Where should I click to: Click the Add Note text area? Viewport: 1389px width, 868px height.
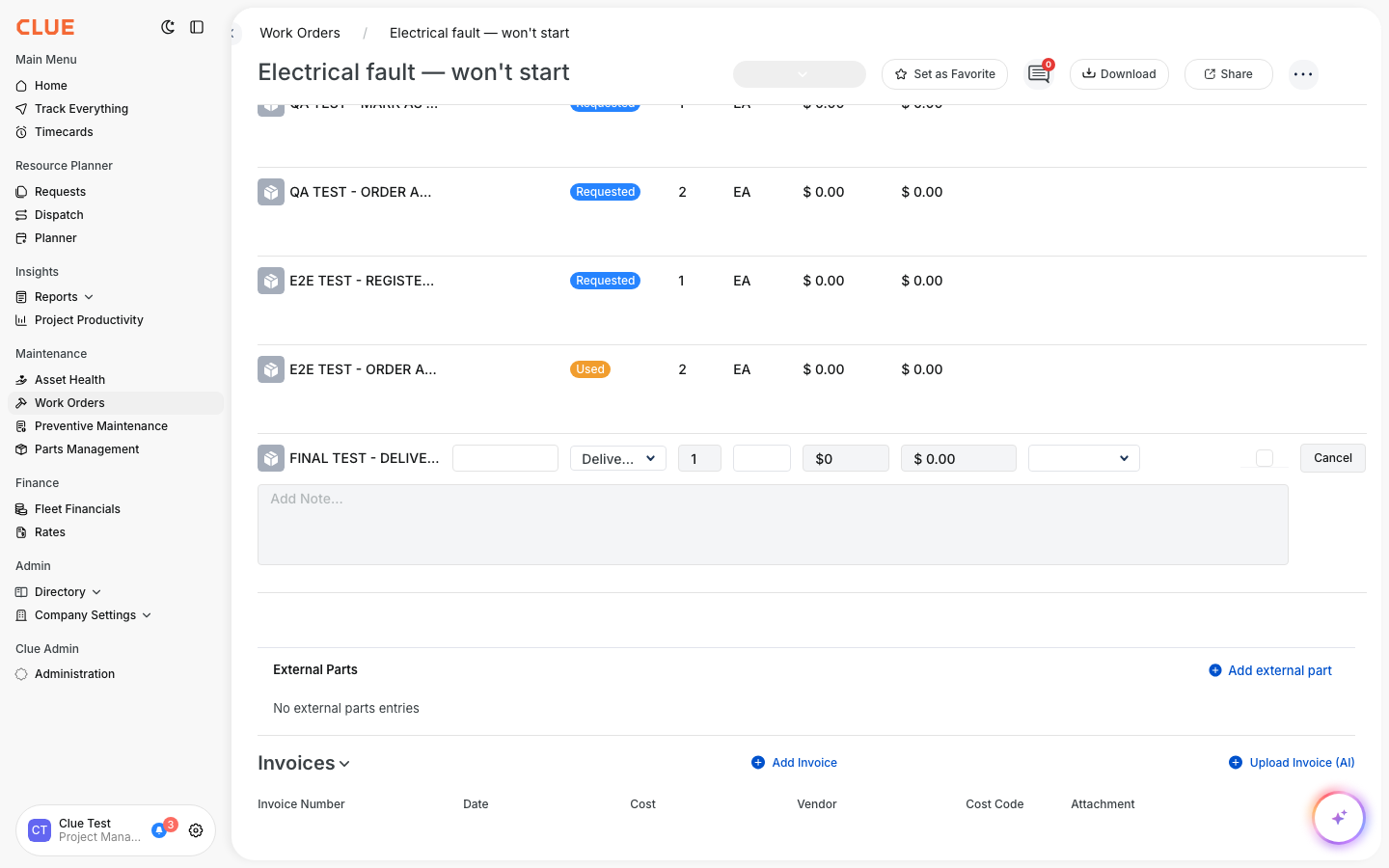click(772, 524)
